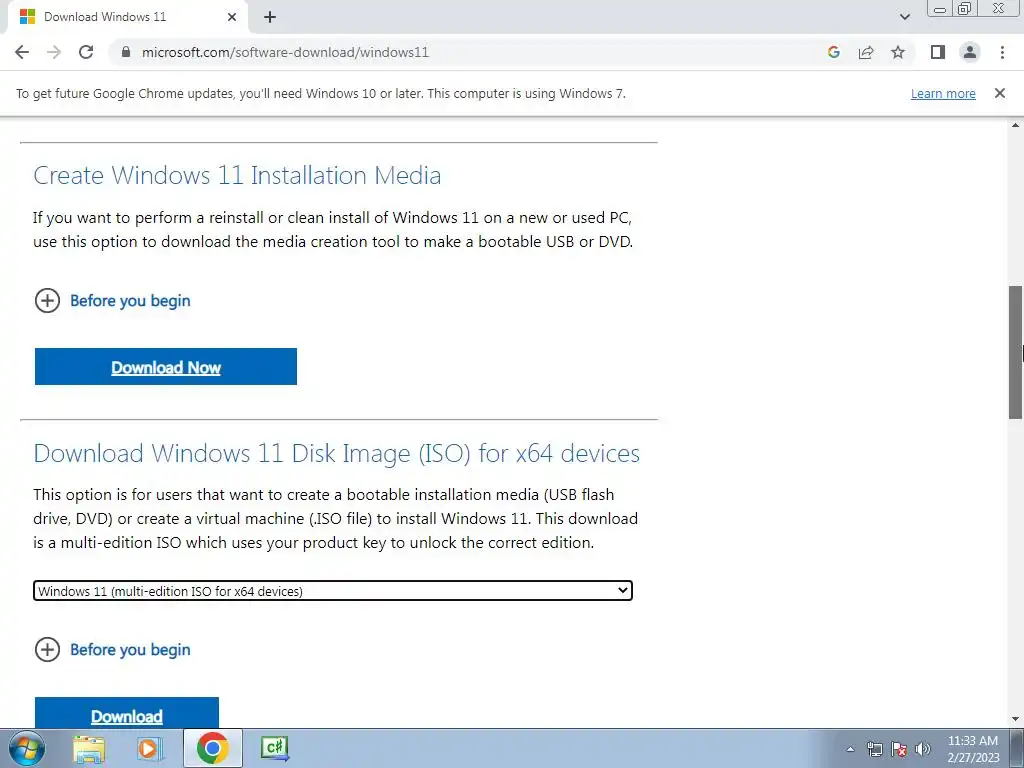Click the Create Windows 11 Installation Media heading
The height and width of the screenshot is (768, 1024).
coord(237,175)
